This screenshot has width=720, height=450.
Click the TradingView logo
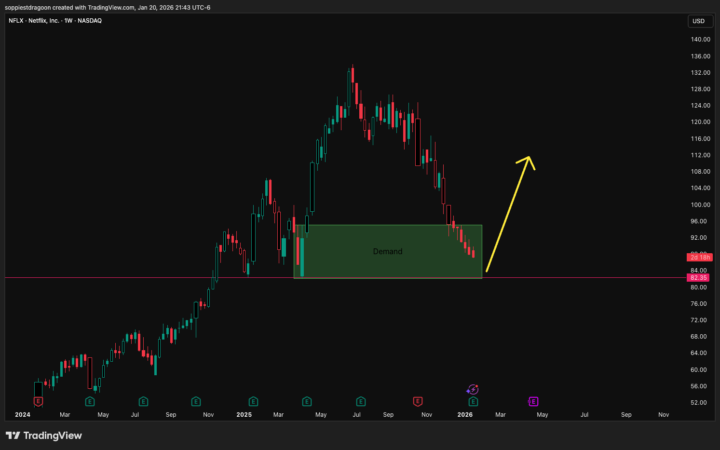coord(44,435)
